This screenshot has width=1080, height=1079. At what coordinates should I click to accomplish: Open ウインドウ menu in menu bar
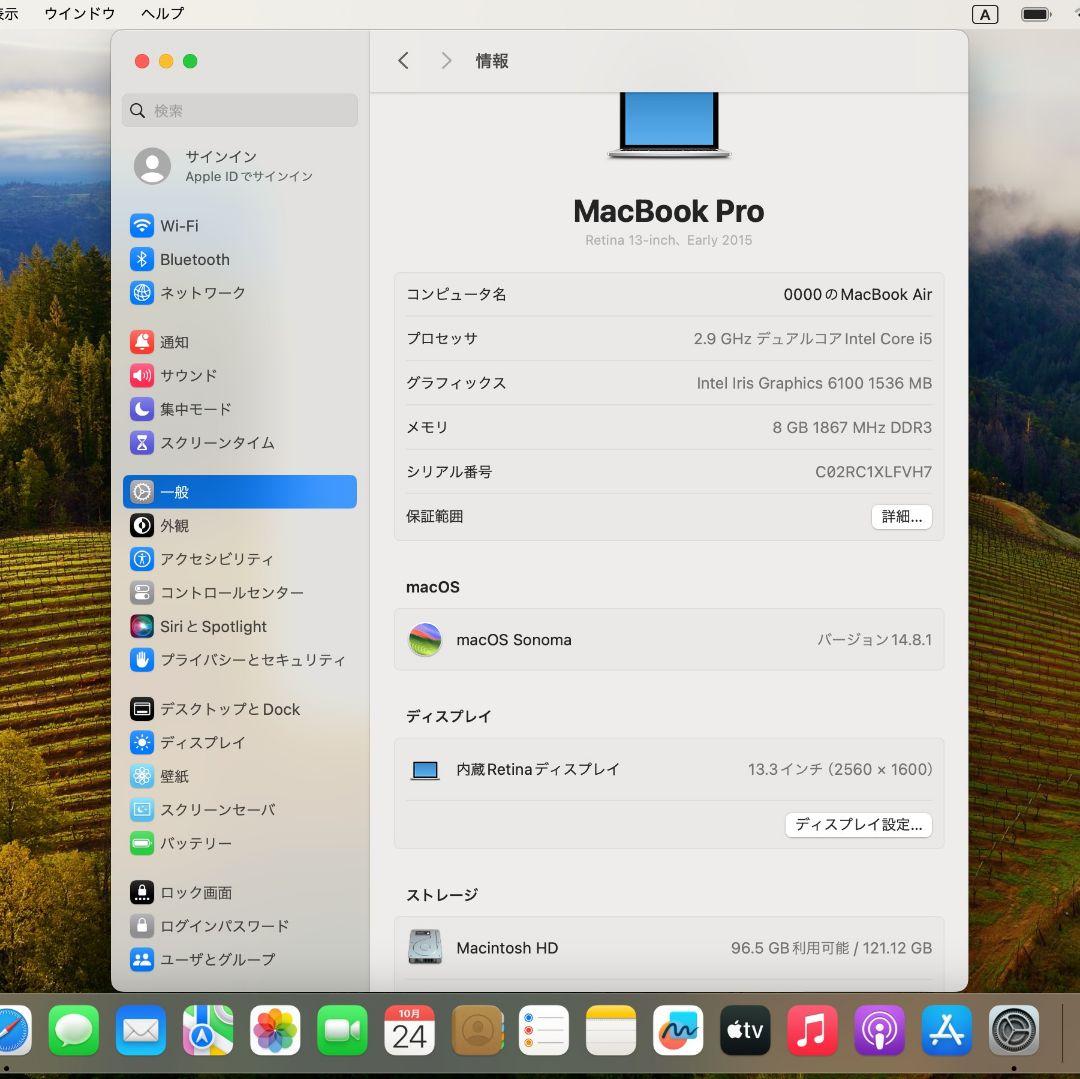tap(79, 13)
